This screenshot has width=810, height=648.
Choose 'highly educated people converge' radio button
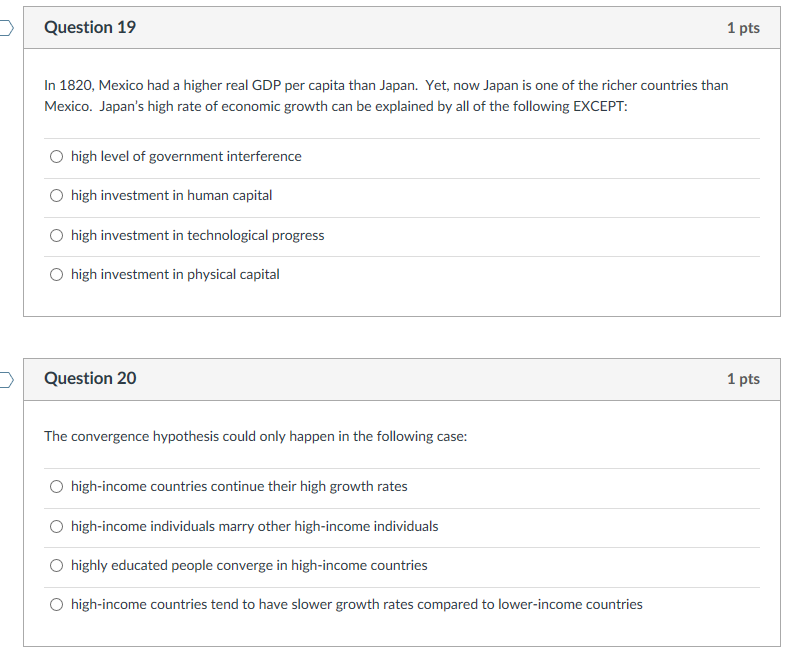pyautogui.click(x=56, y=566)
